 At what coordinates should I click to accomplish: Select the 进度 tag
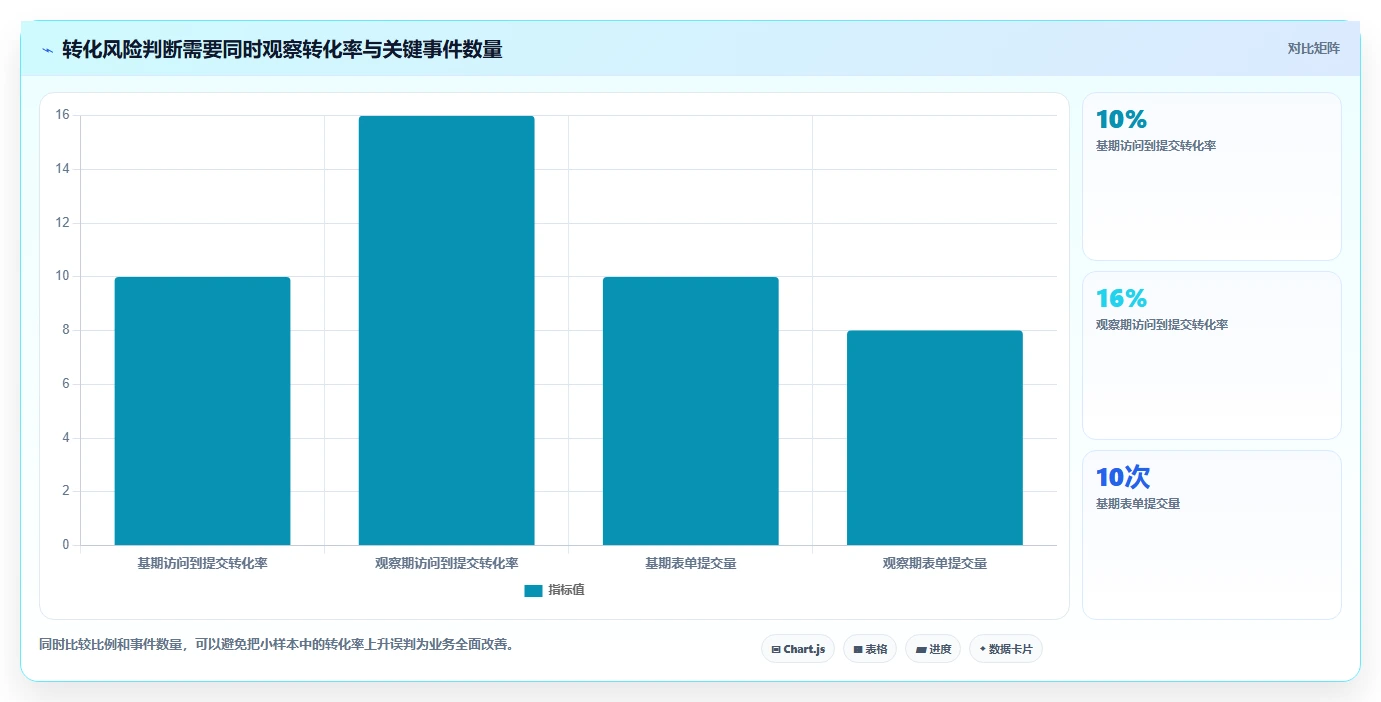click(x=933, y=649)
